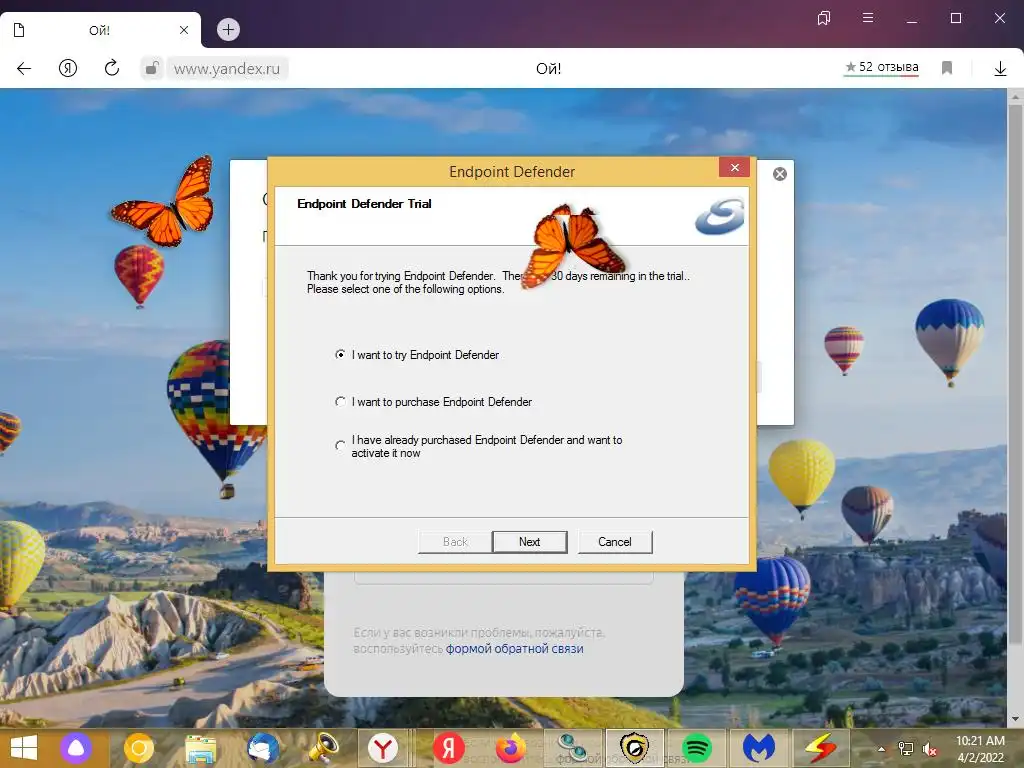Open the shield Endpoint Defender taskbar icon
The width and height of the screenshot is (1024, 768).
[x=634, y=748]
